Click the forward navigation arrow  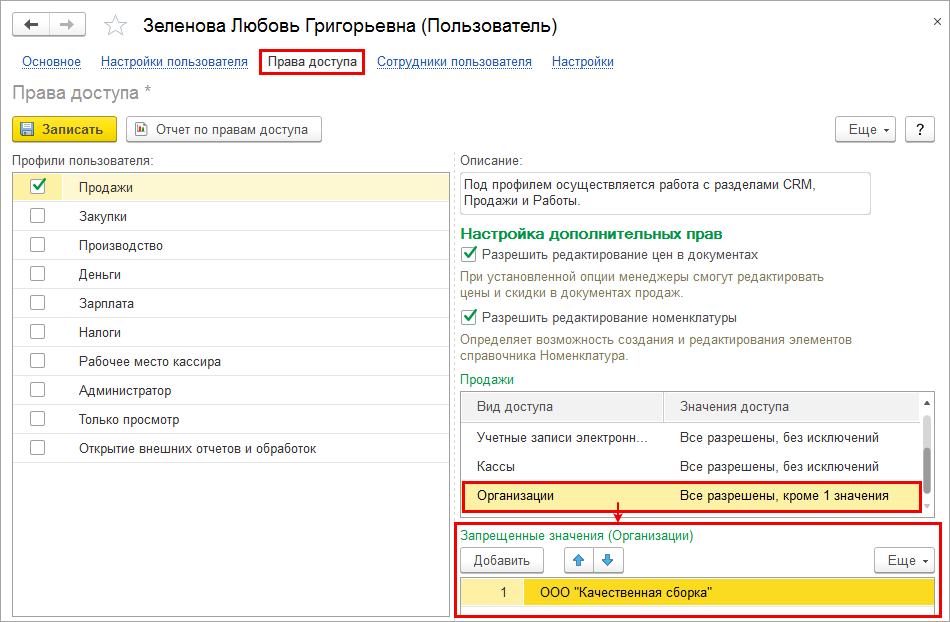(67, 25)
